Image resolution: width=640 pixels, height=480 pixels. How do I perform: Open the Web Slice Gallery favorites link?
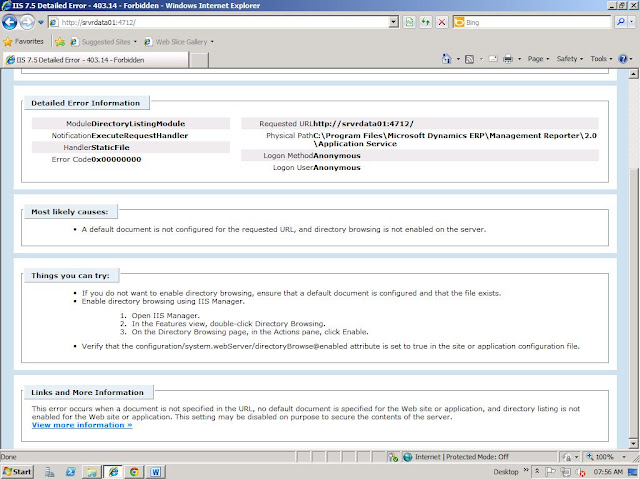click(x=176, y=42)
